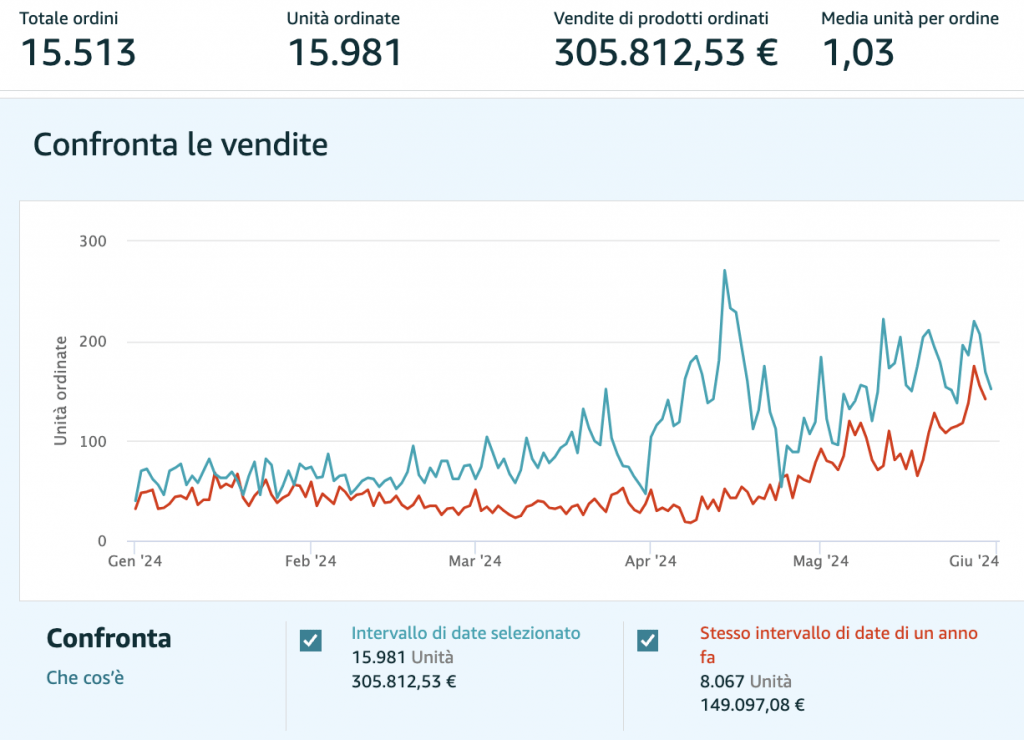Click the red line's highest peak near June
The image size is (1024, 740).
tap(974, 367)
